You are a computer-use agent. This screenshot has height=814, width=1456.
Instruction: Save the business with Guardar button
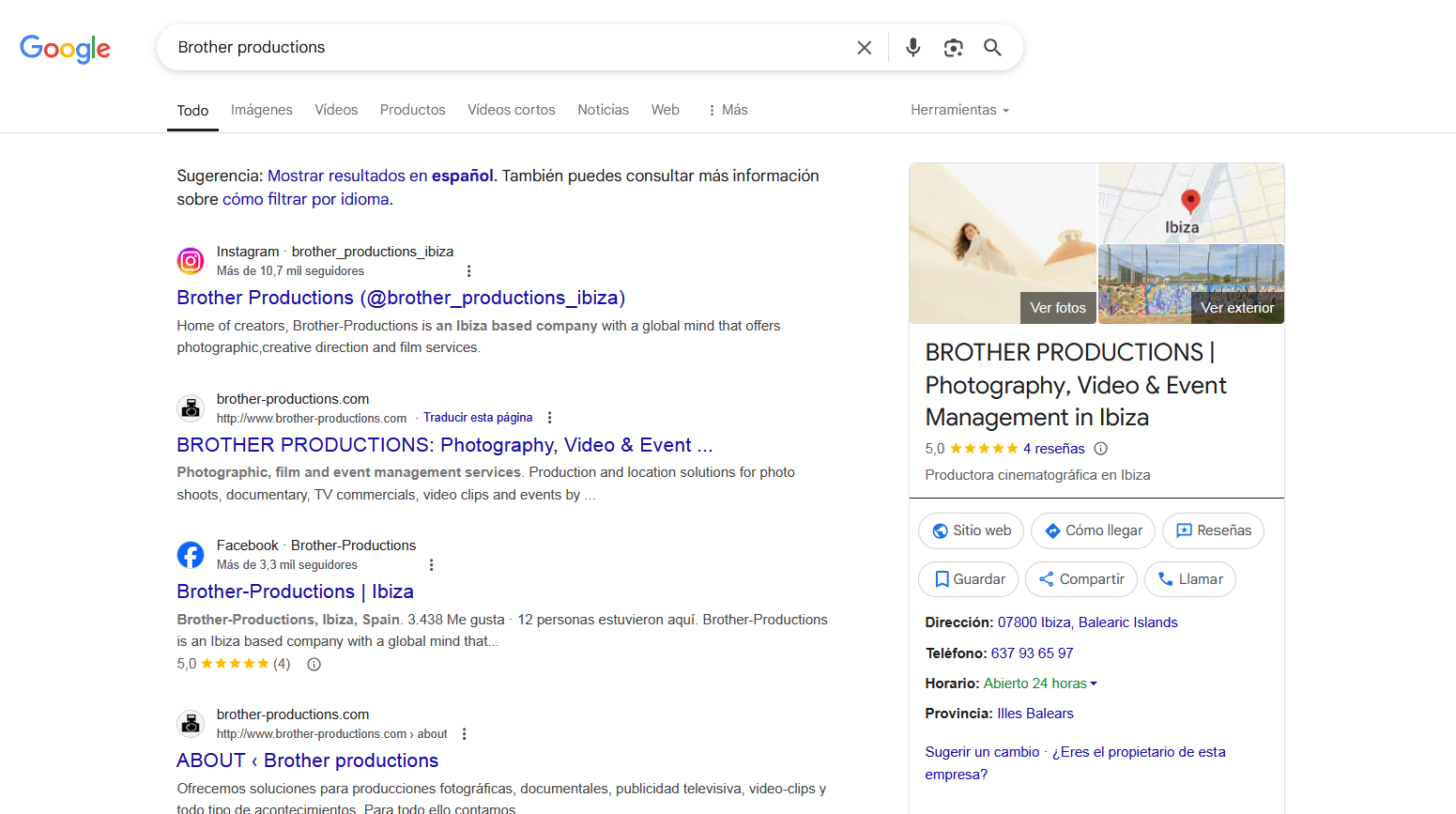tap(969, 579)
